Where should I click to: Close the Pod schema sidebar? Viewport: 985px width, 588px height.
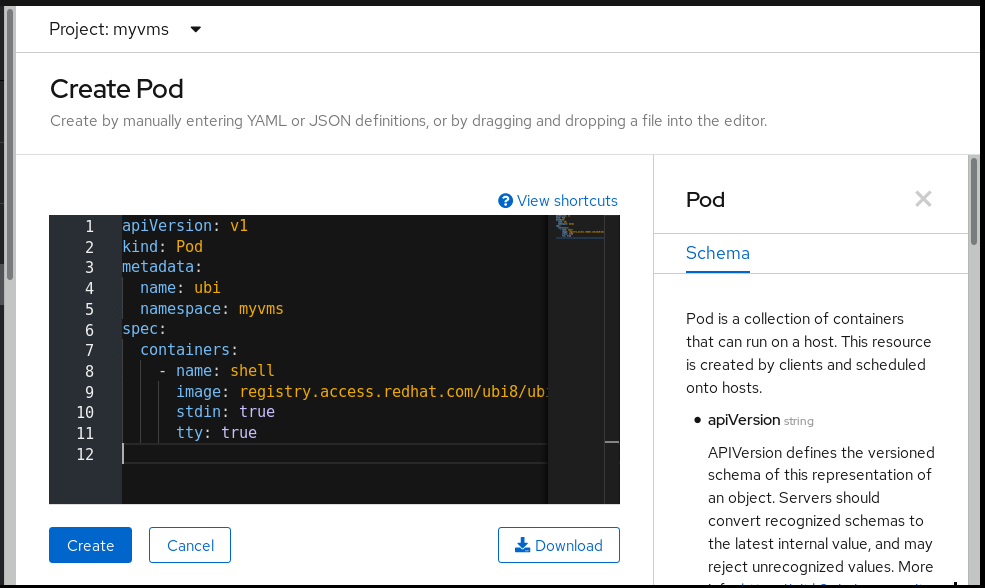click(x=923, y=199)
